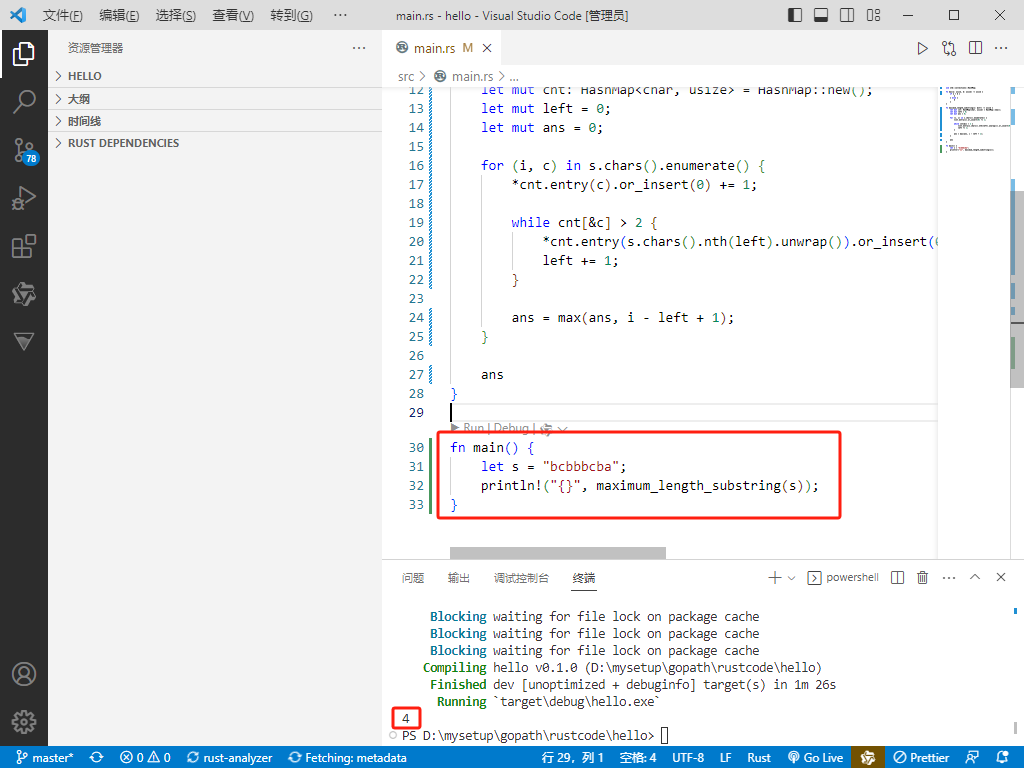Click the Debug code lens above main

pyautogui.click(x=511, y=428)
